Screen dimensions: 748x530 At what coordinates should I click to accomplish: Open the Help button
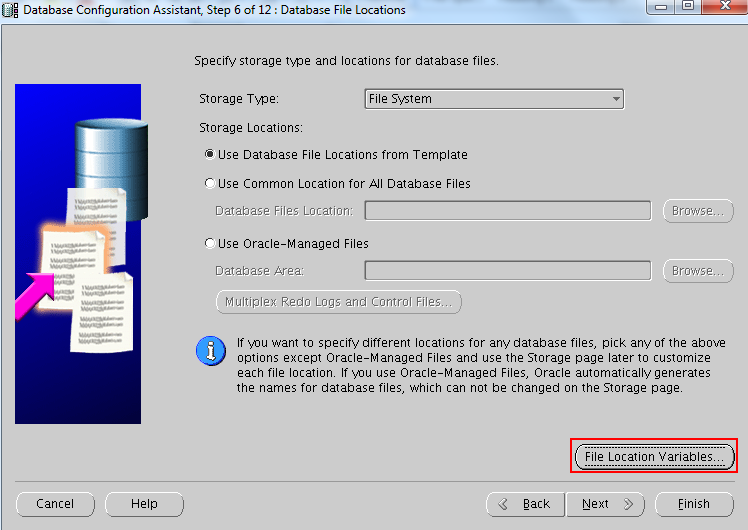[x=144, y=504]
